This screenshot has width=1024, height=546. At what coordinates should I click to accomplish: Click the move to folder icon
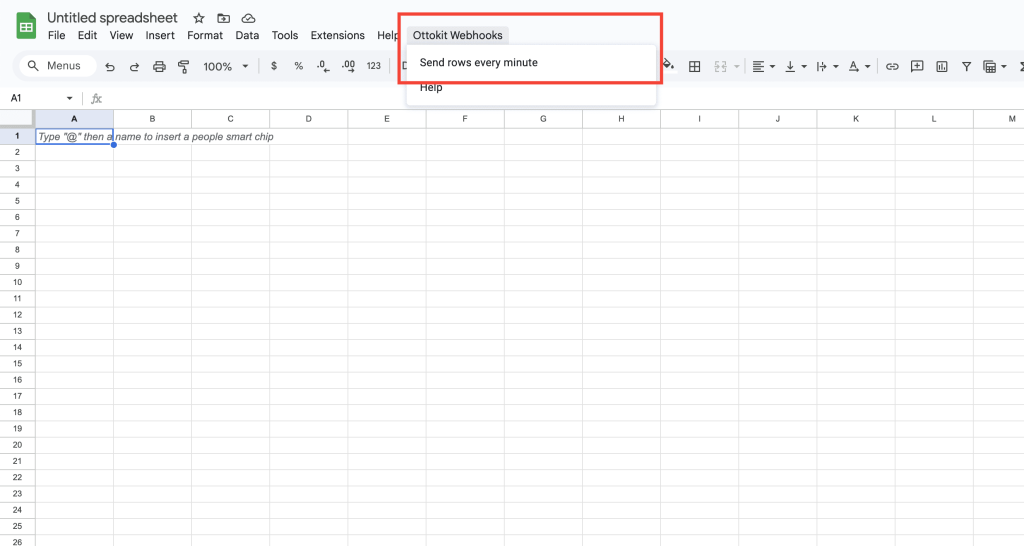tap(223, 18)
